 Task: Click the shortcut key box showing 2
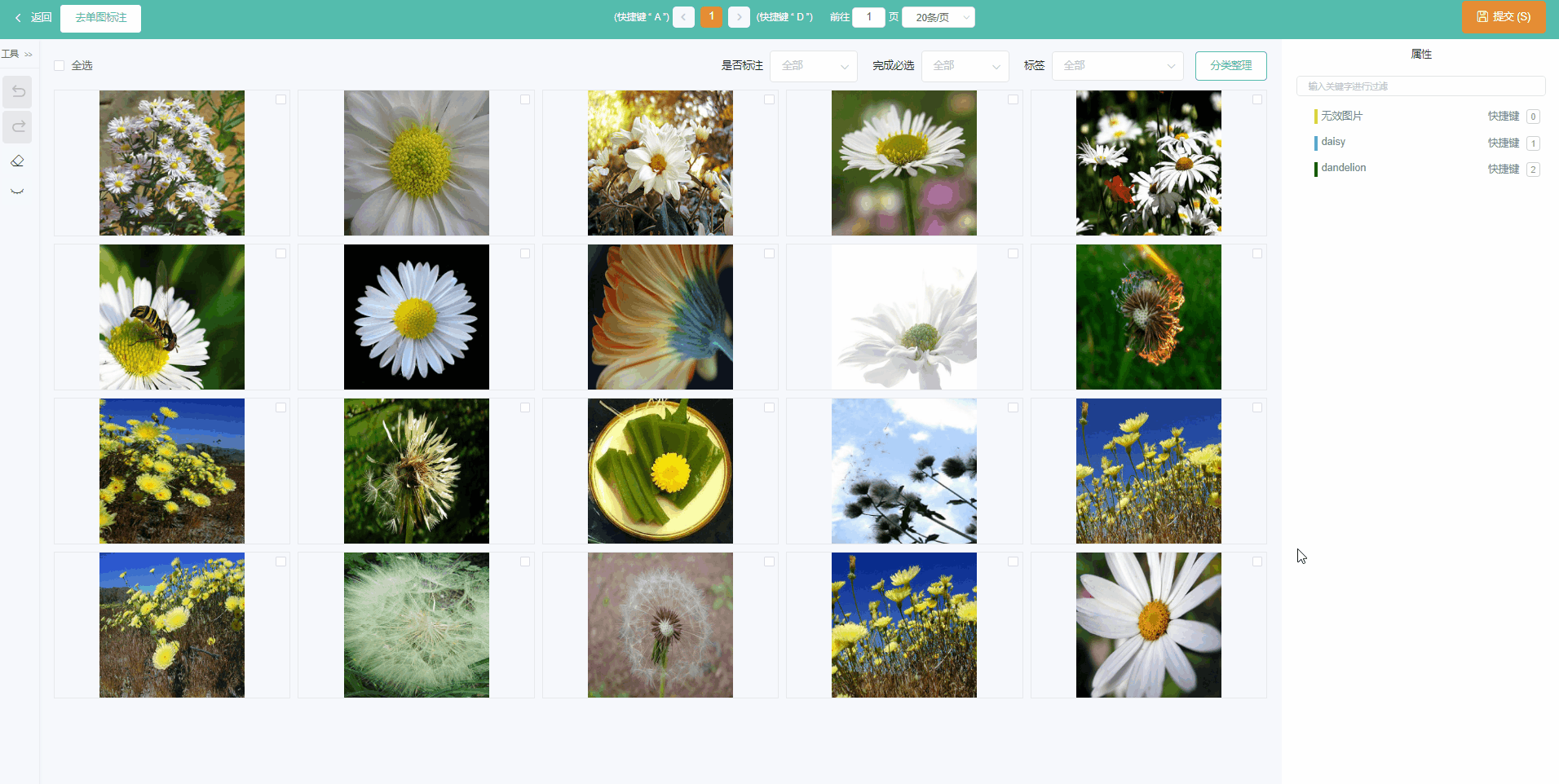pyautogui.click(x=1533, y=170)
